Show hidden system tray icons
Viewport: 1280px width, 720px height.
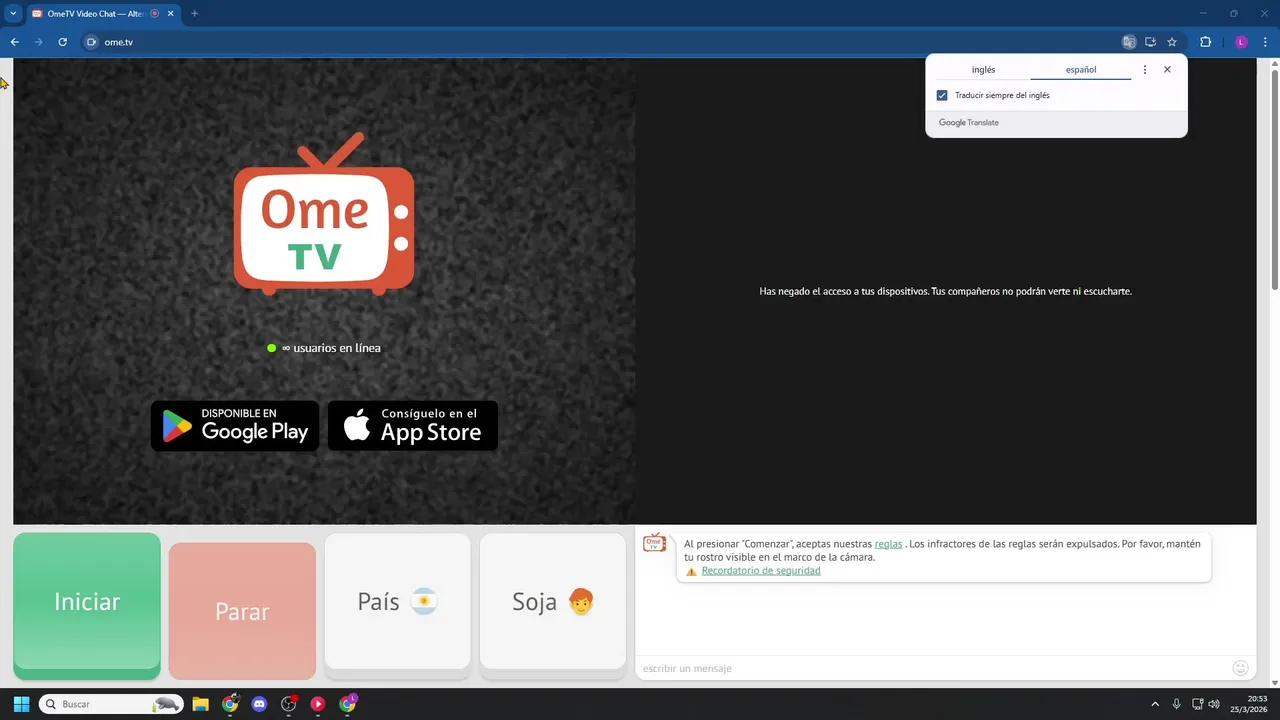[1155, 704]
